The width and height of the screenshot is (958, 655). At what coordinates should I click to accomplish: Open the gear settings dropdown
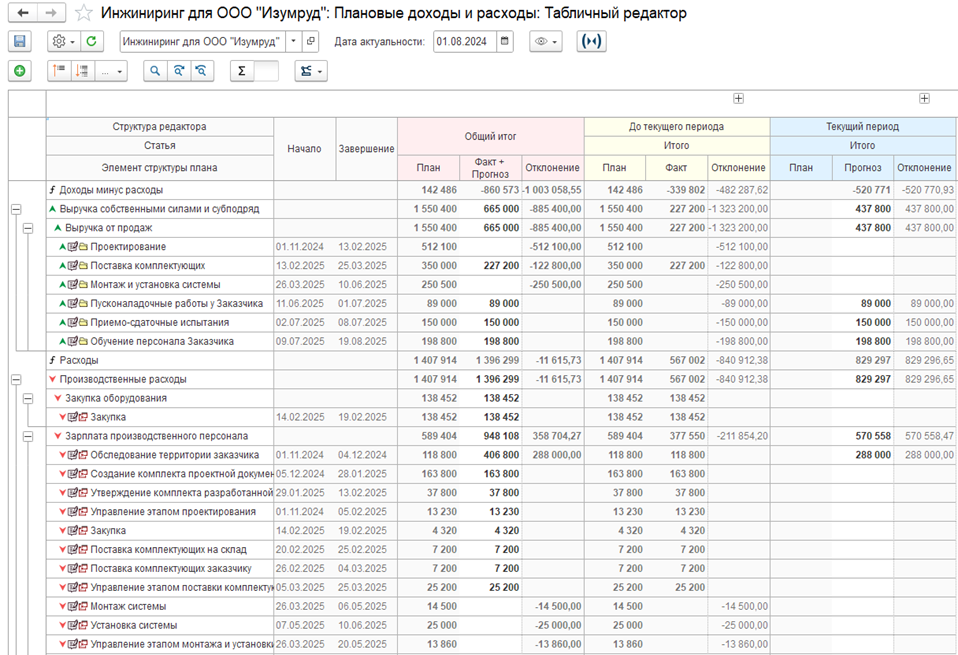coord(62,42)
